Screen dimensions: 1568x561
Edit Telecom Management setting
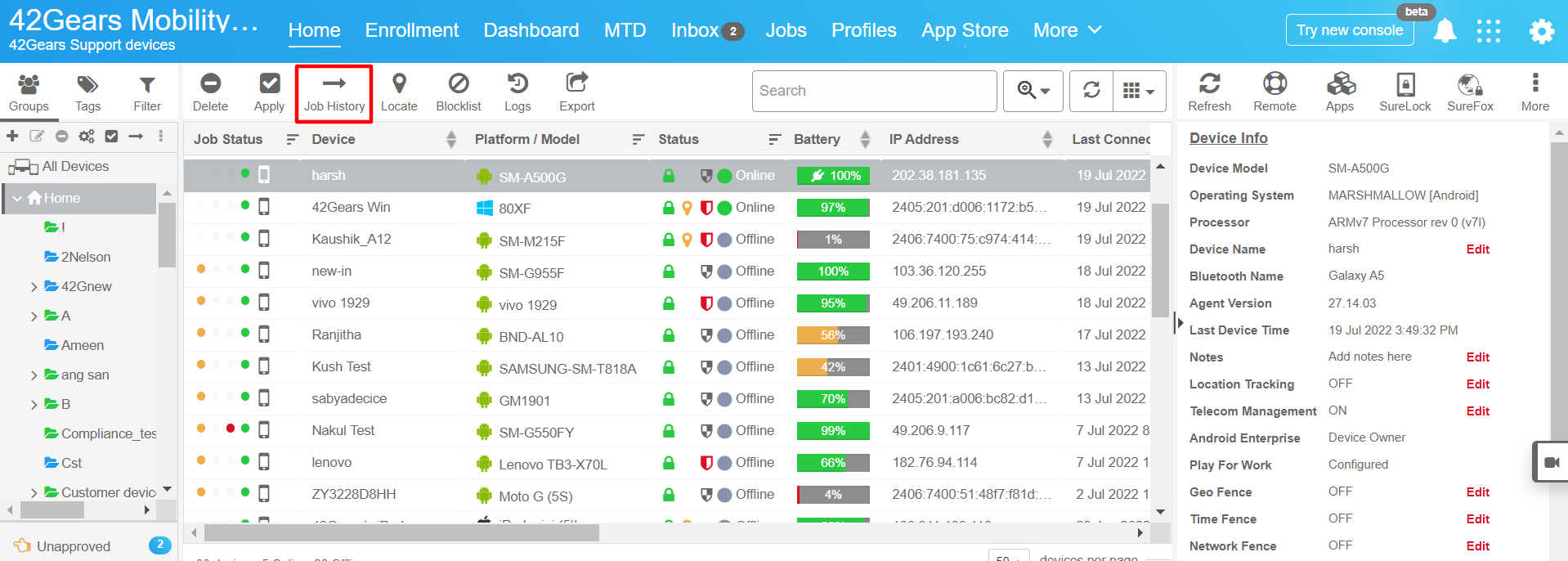[1477, 411]
